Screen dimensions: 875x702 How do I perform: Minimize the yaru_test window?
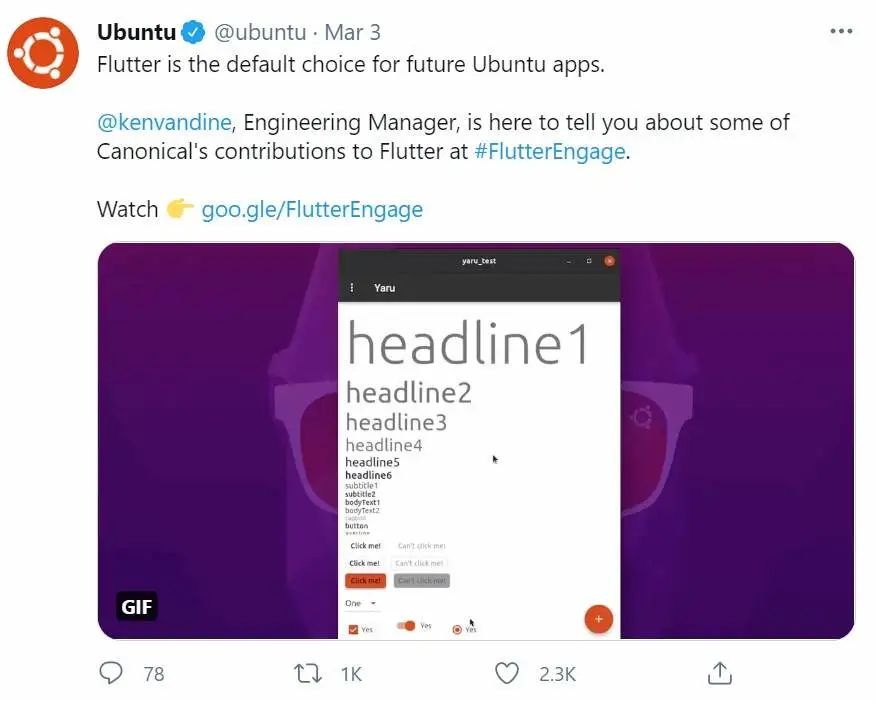(x=569, y=261)
